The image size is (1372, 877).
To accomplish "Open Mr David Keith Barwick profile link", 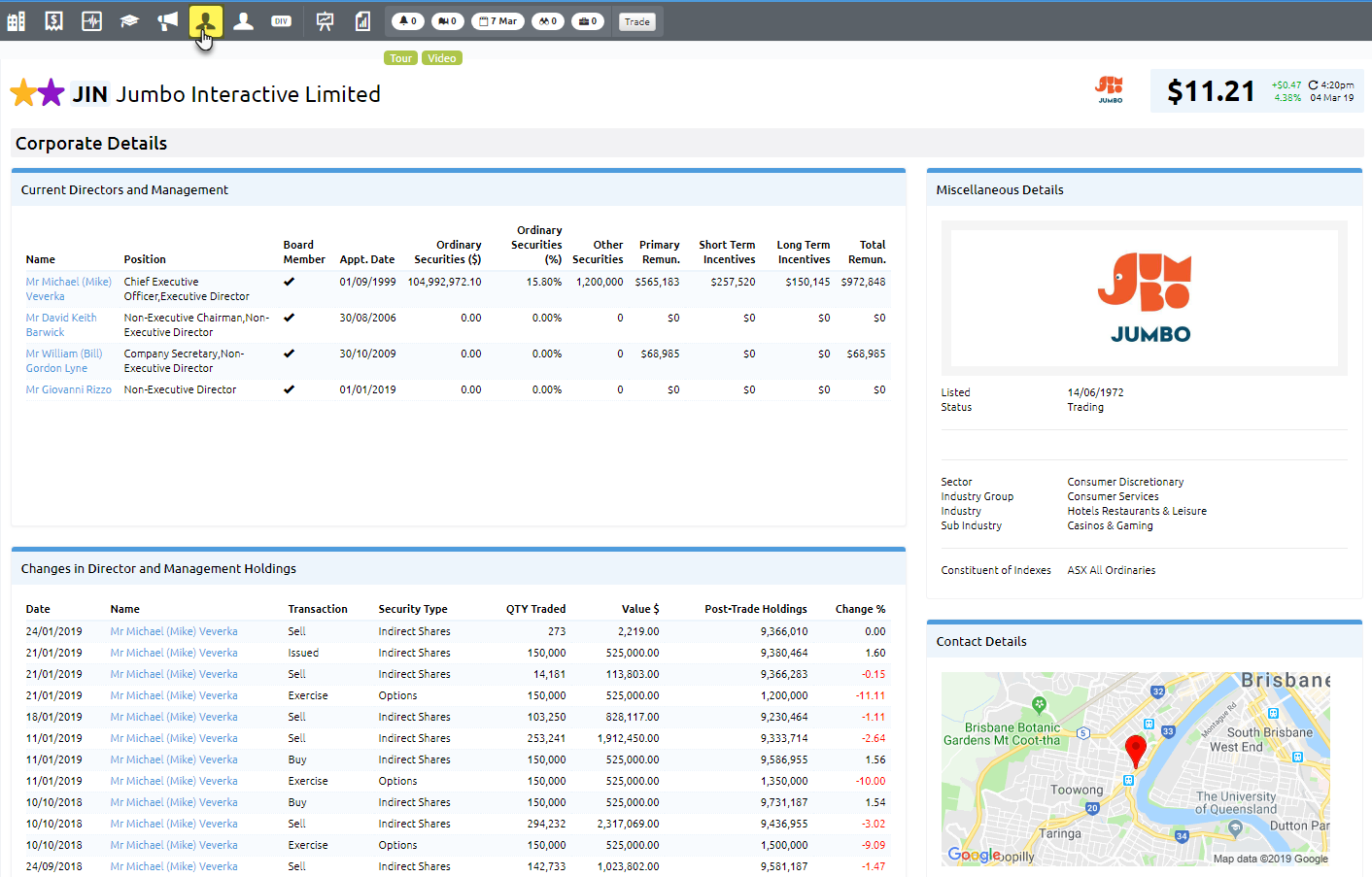I will tap(61, 324).
